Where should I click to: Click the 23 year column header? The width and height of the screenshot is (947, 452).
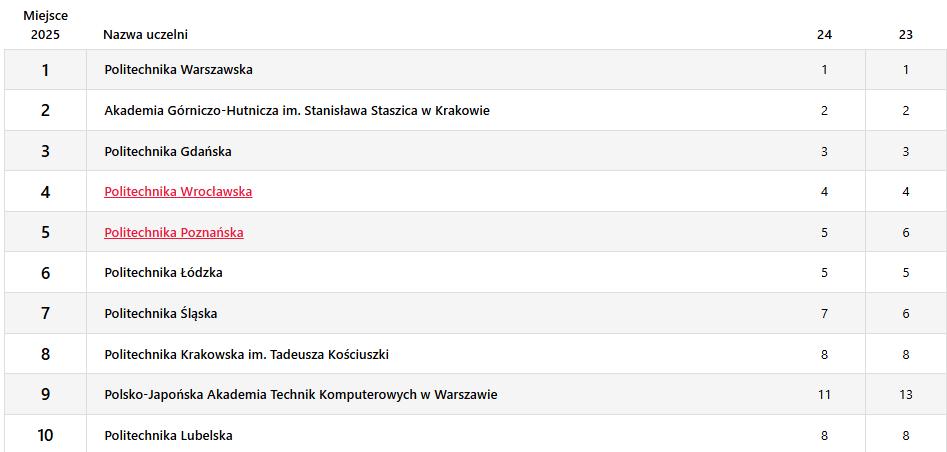coord(906,34)
